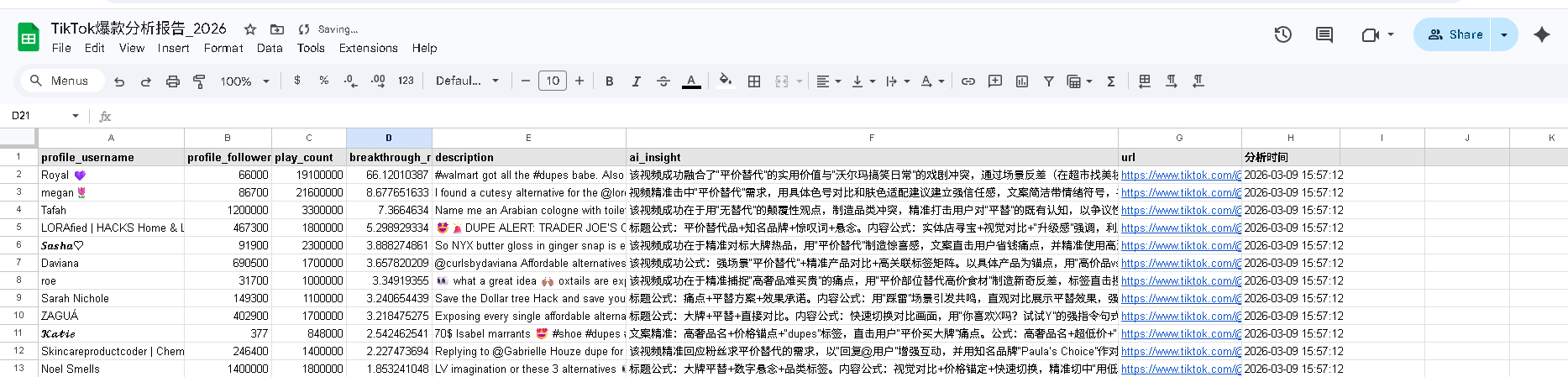Open the Data menu
The height and width of the screenshot is (377, 1568).
[x=270, y=48]
